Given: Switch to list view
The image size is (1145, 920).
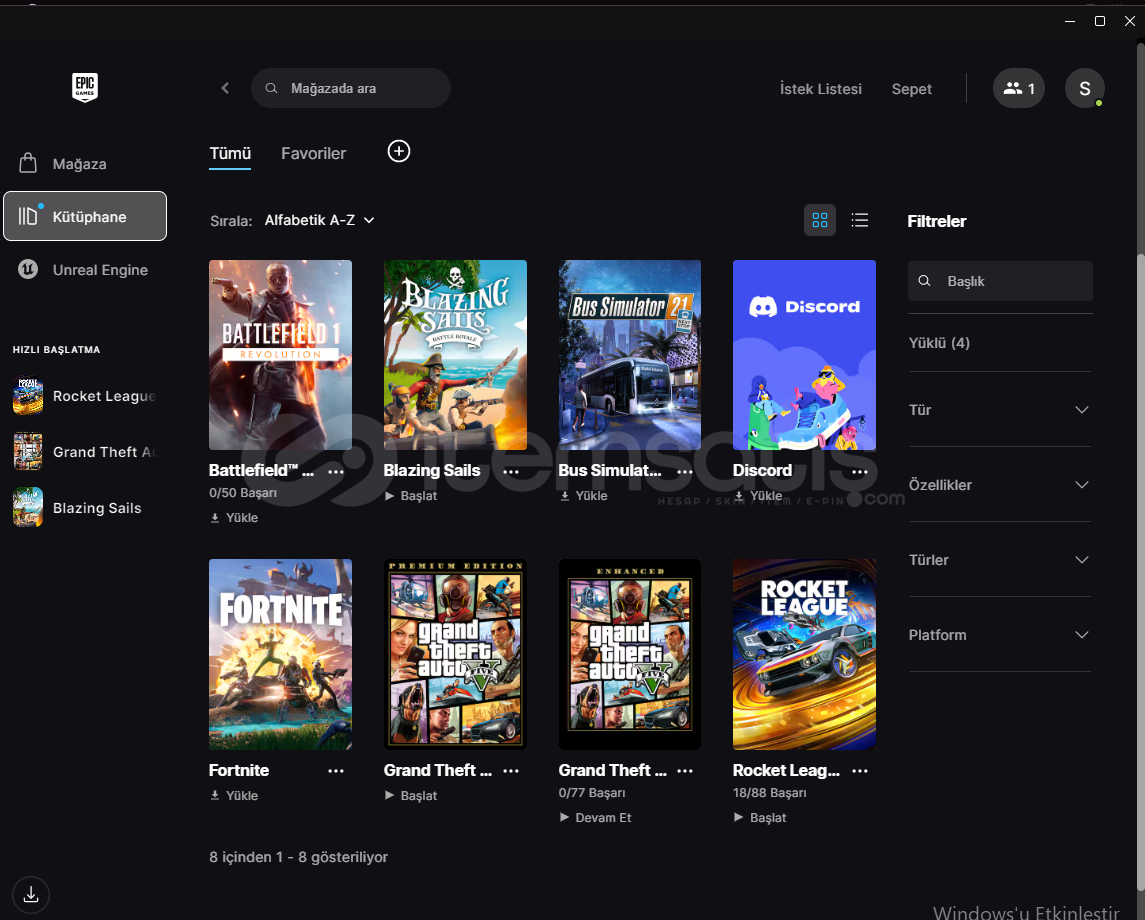Looking at the screenshot, I should pos(859,220).
